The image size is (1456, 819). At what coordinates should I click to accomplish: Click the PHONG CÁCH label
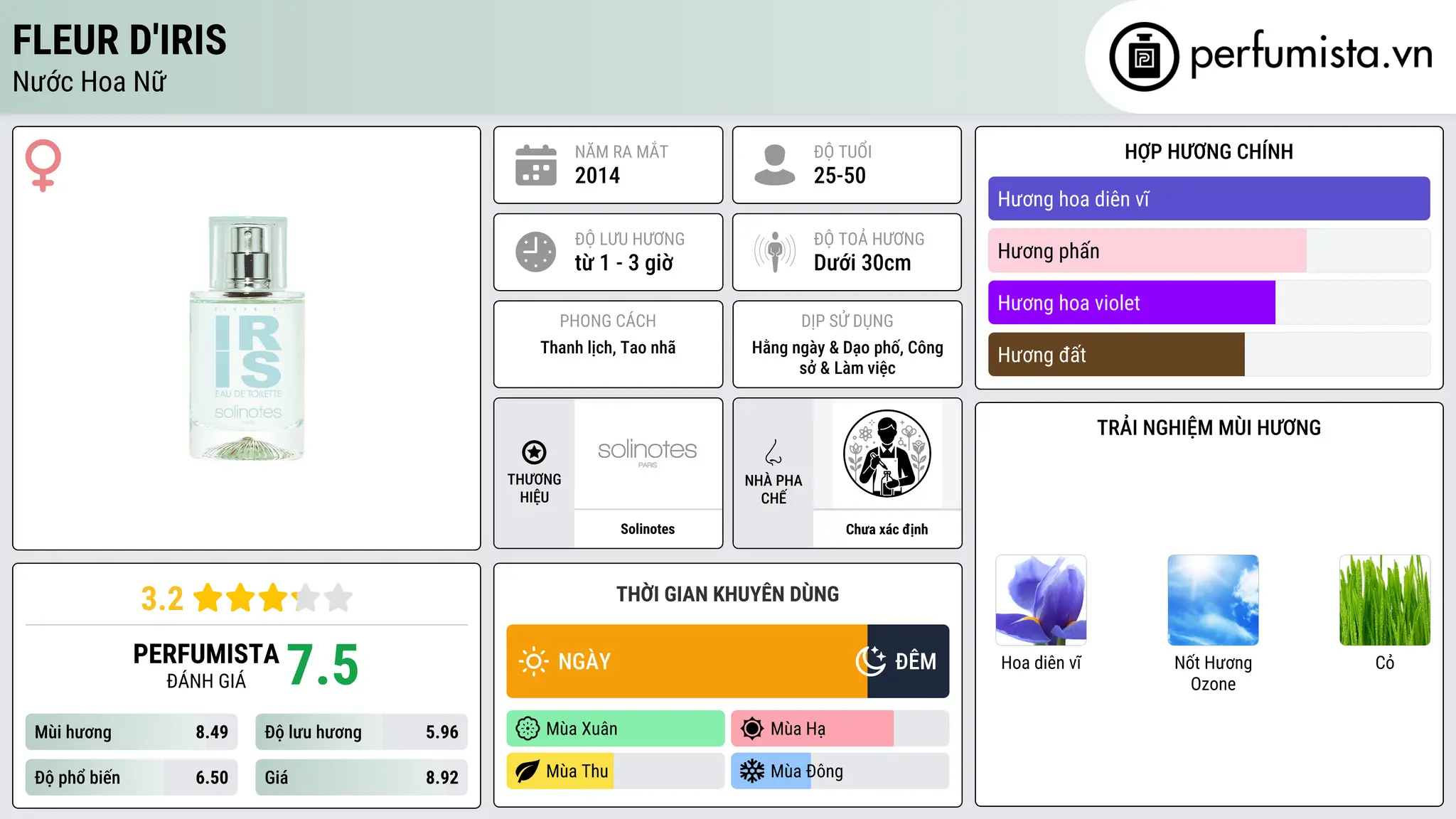(x=608, y=321)
